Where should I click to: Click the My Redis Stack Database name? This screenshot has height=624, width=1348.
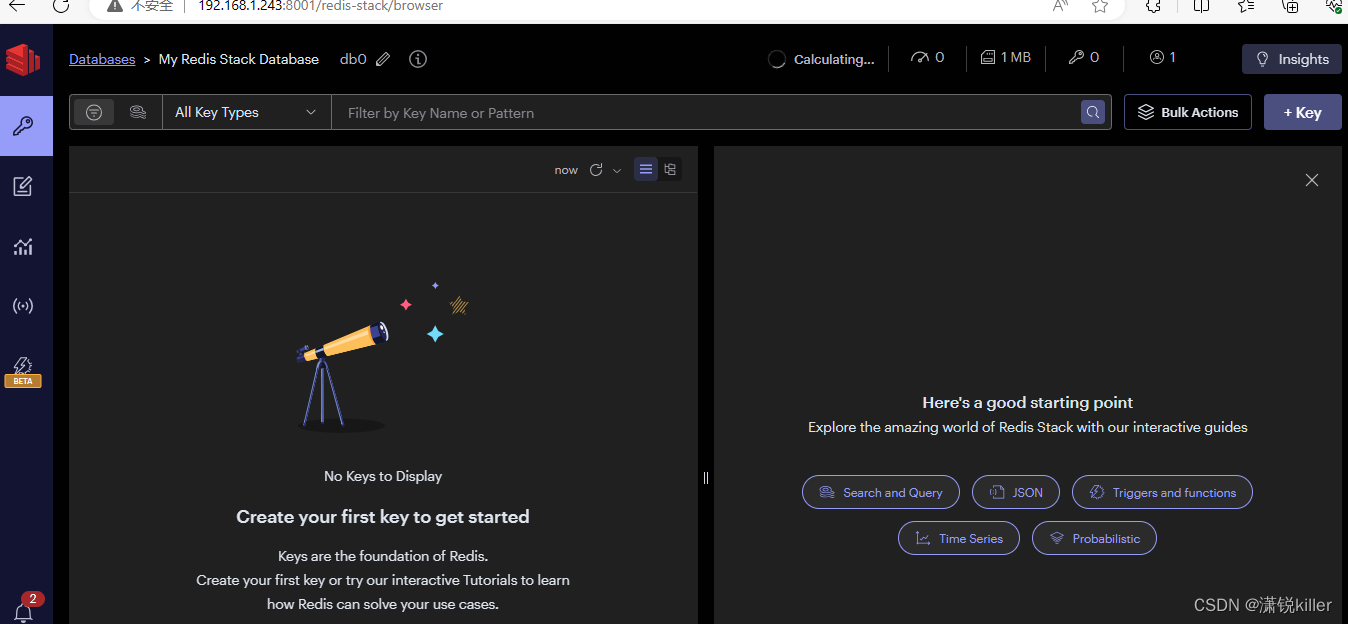[239, 59]
